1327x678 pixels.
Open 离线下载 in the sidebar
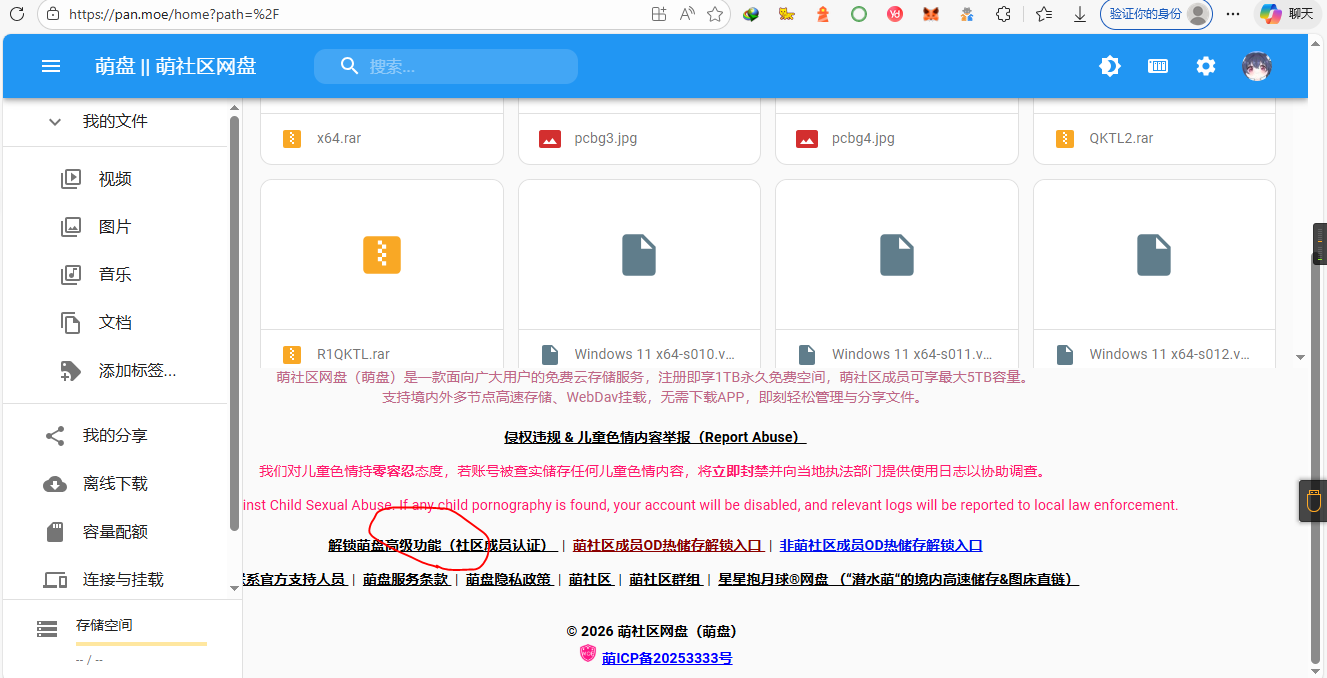[114, 484]
